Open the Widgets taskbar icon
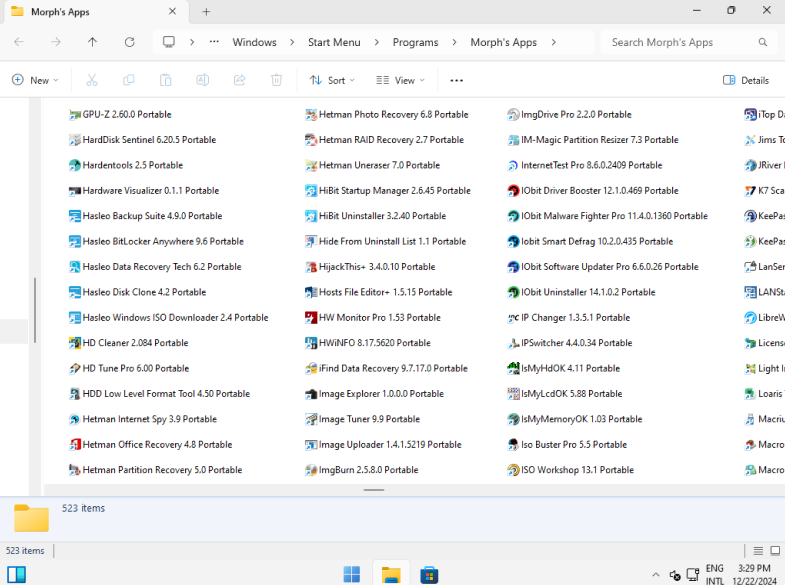The height and width of the screenshot is (585, 785). 17,574
